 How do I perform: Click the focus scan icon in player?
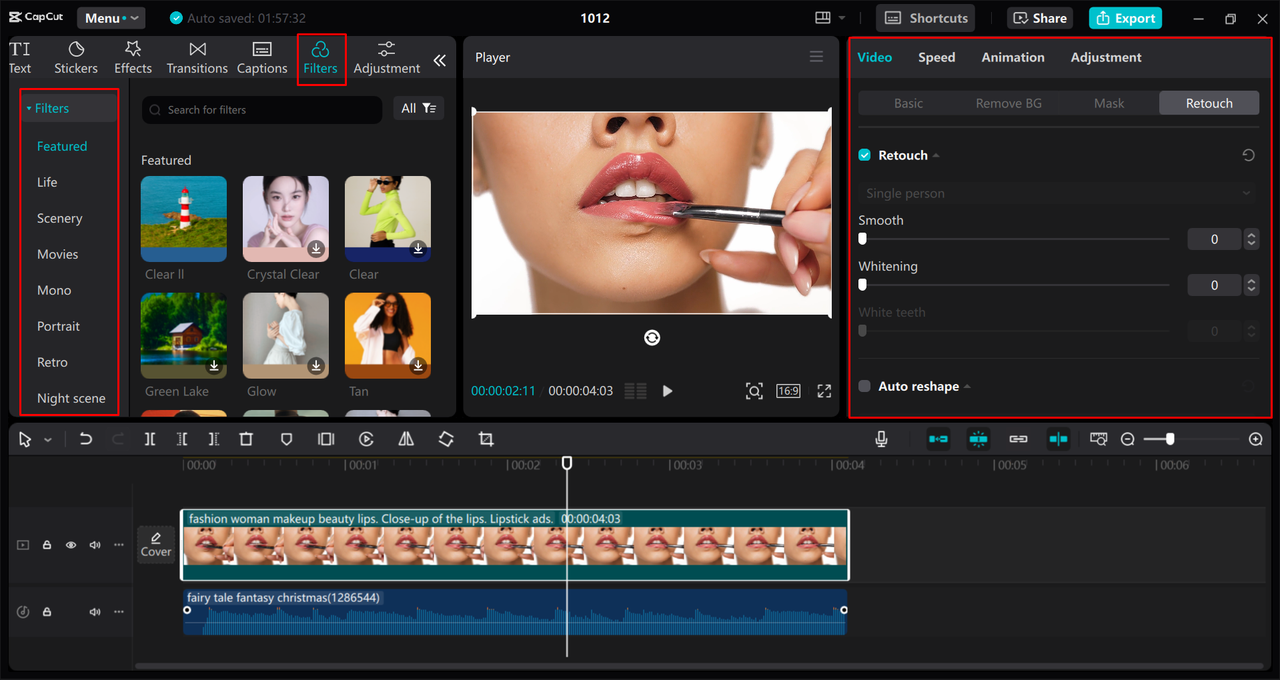(754, 391)
